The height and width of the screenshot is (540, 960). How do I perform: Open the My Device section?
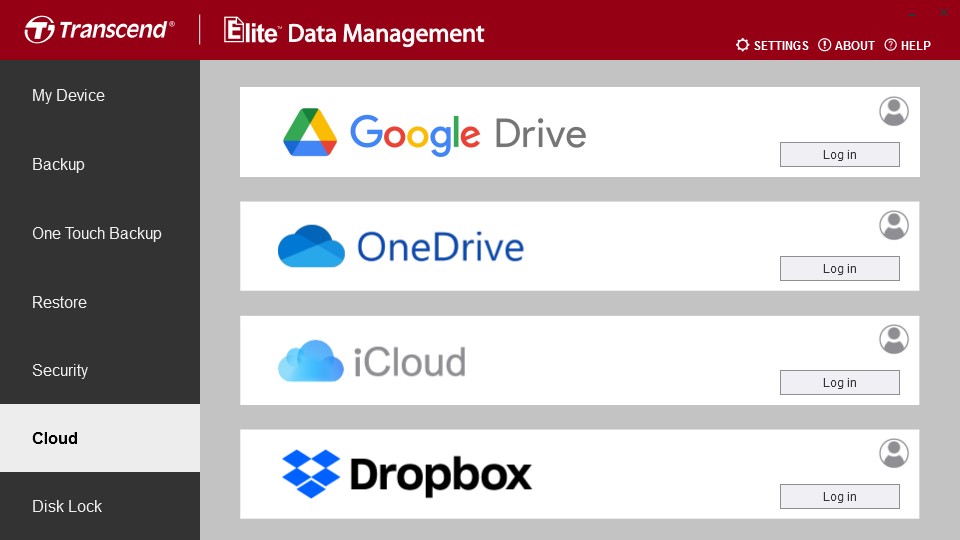(100, 96)
